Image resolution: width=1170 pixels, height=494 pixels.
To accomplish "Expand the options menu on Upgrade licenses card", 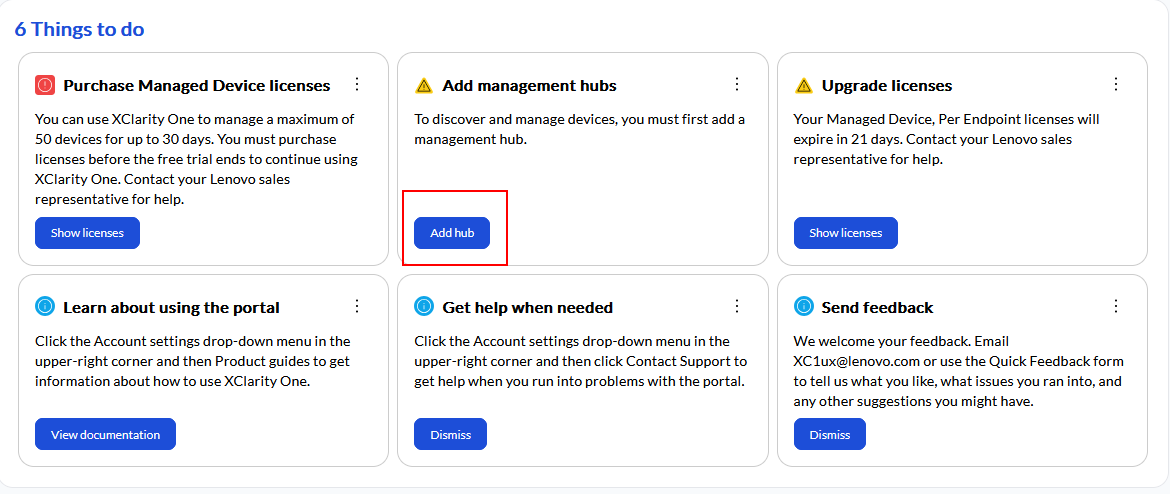I will [1116, 85].
